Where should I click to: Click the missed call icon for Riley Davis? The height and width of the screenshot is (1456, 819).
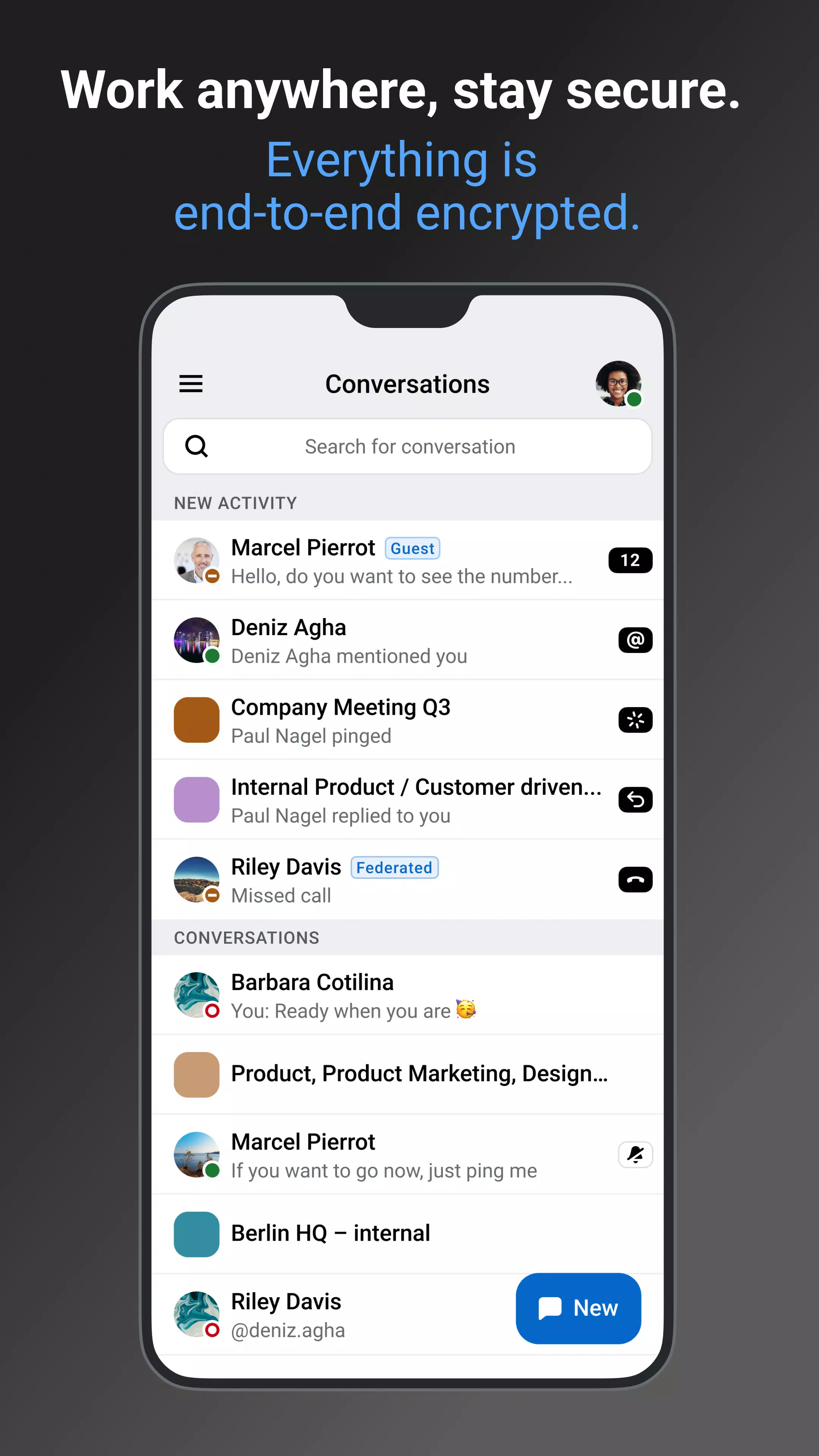[x=634, y=879]
